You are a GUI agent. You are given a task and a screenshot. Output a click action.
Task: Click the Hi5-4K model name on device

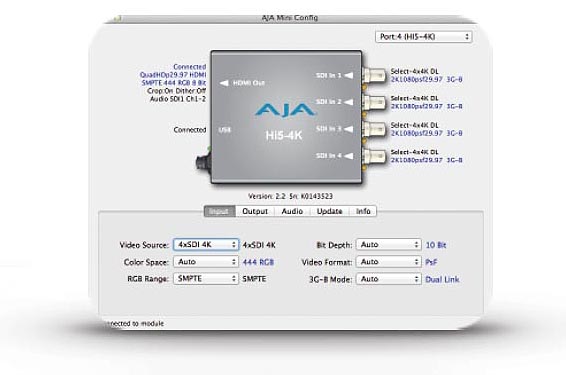[284, 135]
